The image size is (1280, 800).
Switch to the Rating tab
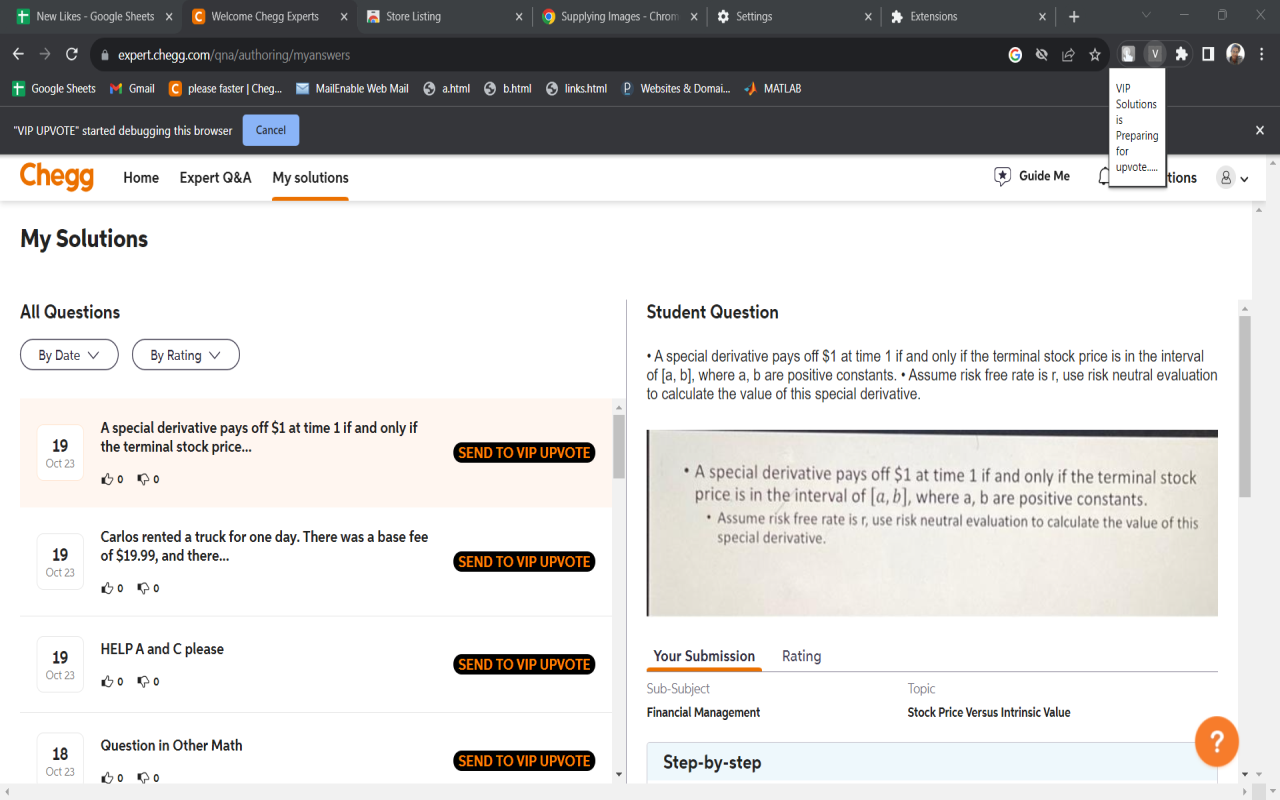[801, 656]
